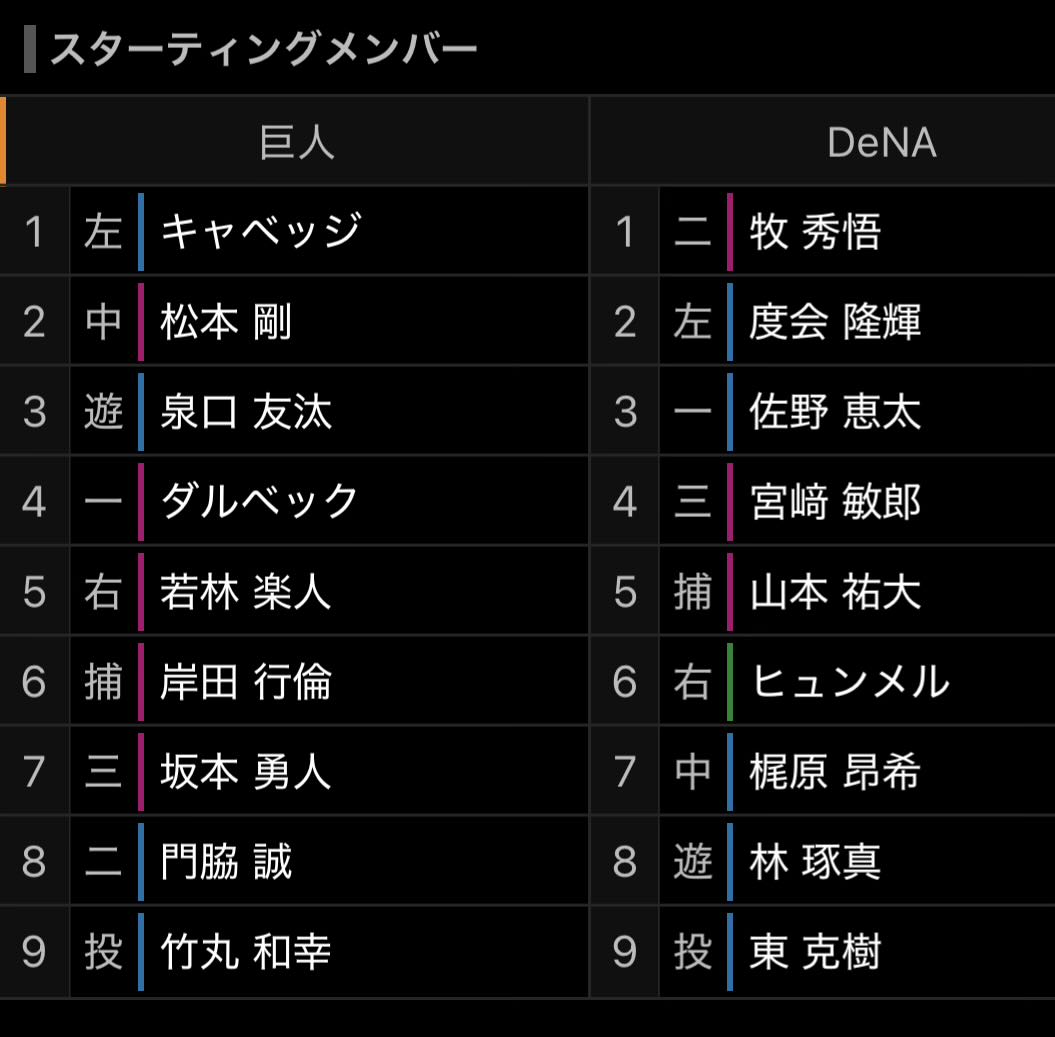Image resolution: width=1055 pixels, height=1037 pixels.
Task: Open 梶原 昂希 player details
Action: [x=835, y=772]
